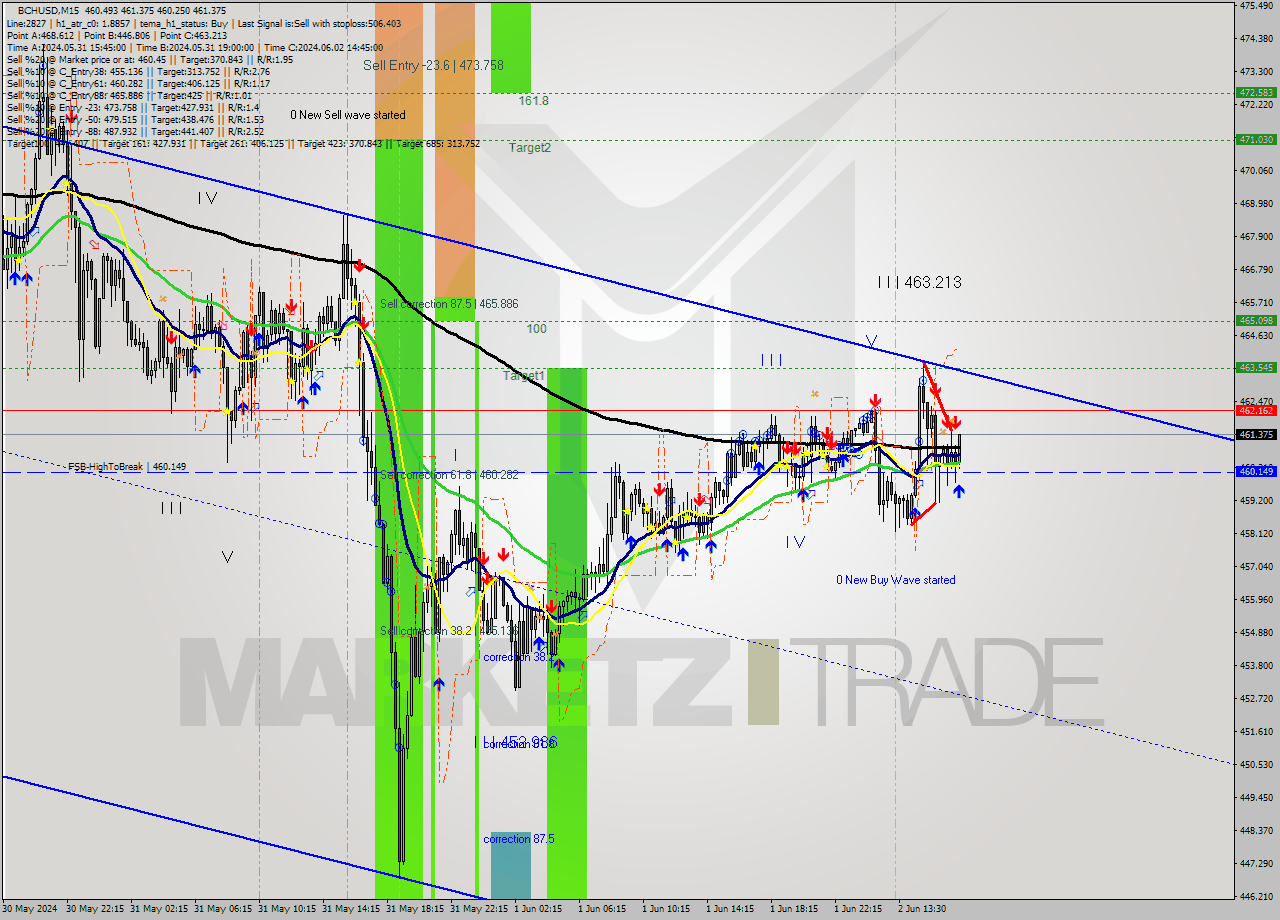Click the 446.210 price at bottom of axis
This screenshot has width=1280, height=920.
coord(1256,896)
